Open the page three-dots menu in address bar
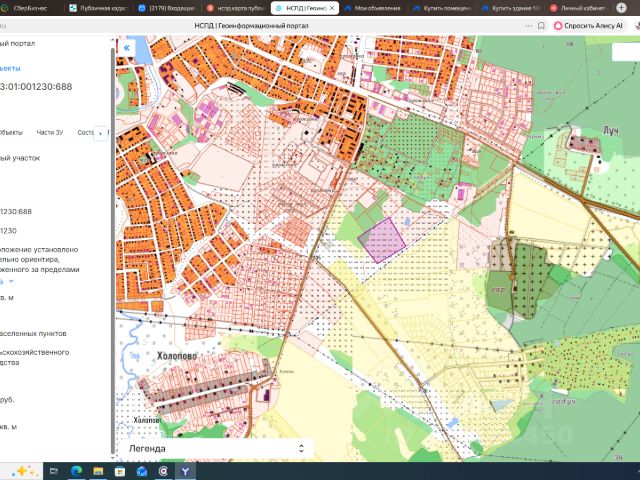Viewport: 640px width, 480px height. [x=529, y=26]
